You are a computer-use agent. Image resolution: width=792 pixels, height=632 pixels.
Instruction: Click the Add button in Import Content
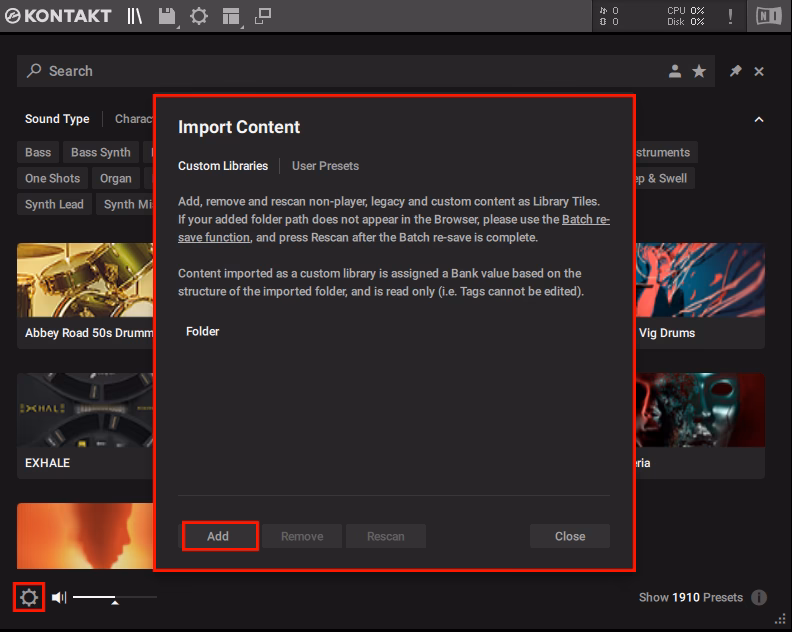(218, 536)
